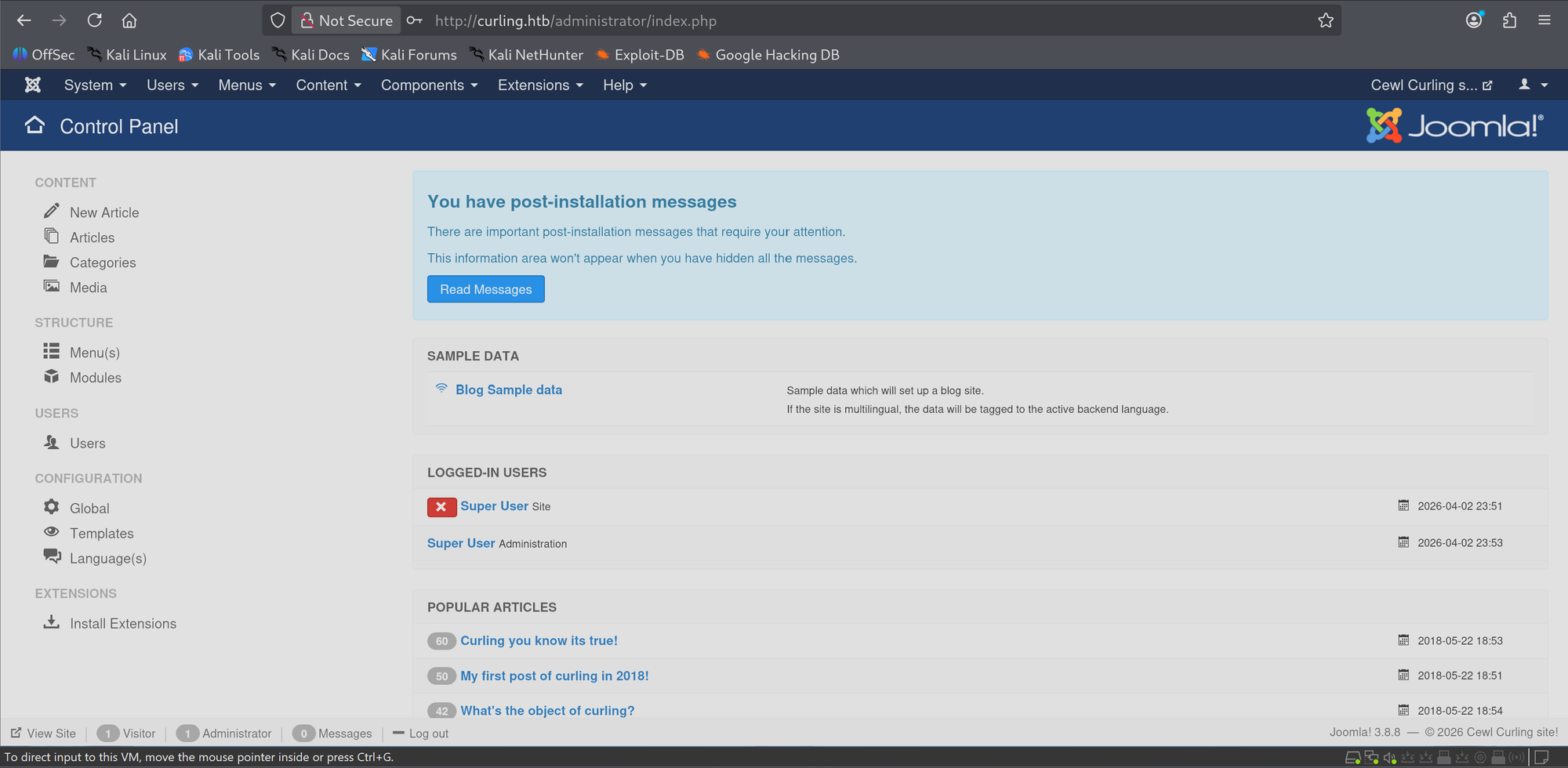Open the System dropdown menu
The image size is (1568, 768).
pos(95,85)
